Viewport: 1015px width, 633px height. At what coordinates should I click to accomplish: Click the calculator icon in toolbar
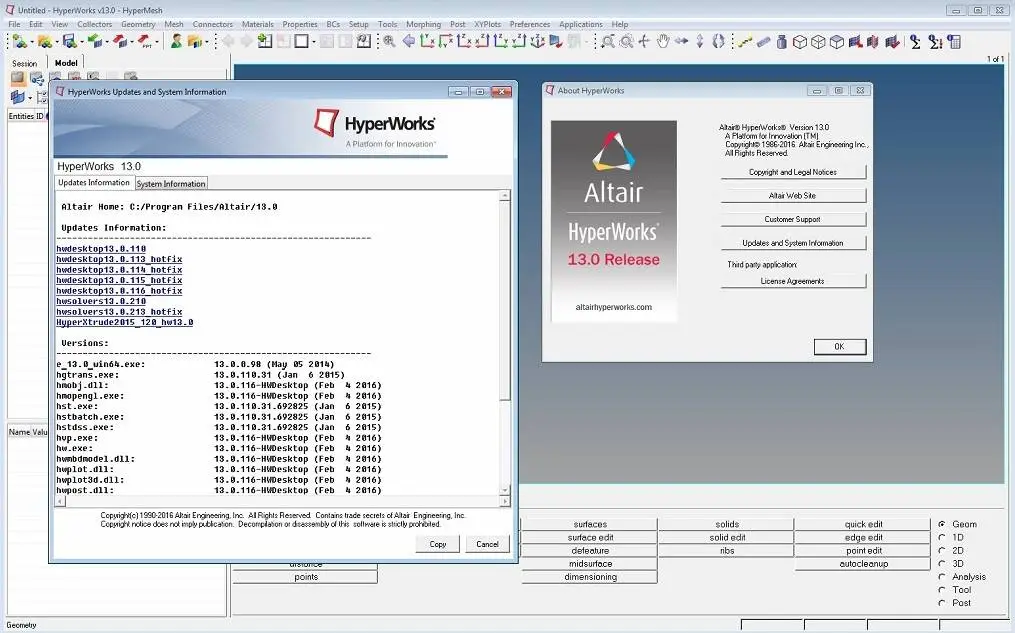(954, 41)
